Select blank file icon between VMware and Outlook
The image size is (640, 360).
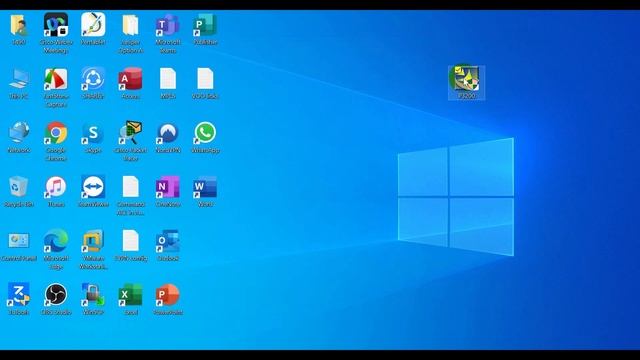click(130, 241)
